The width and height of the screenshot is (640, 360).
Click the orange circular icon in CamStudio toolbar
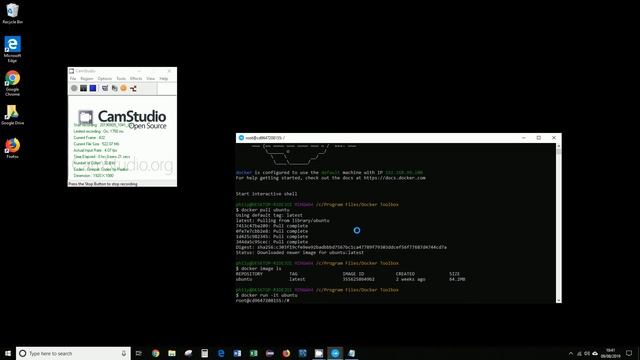(124, 88)
